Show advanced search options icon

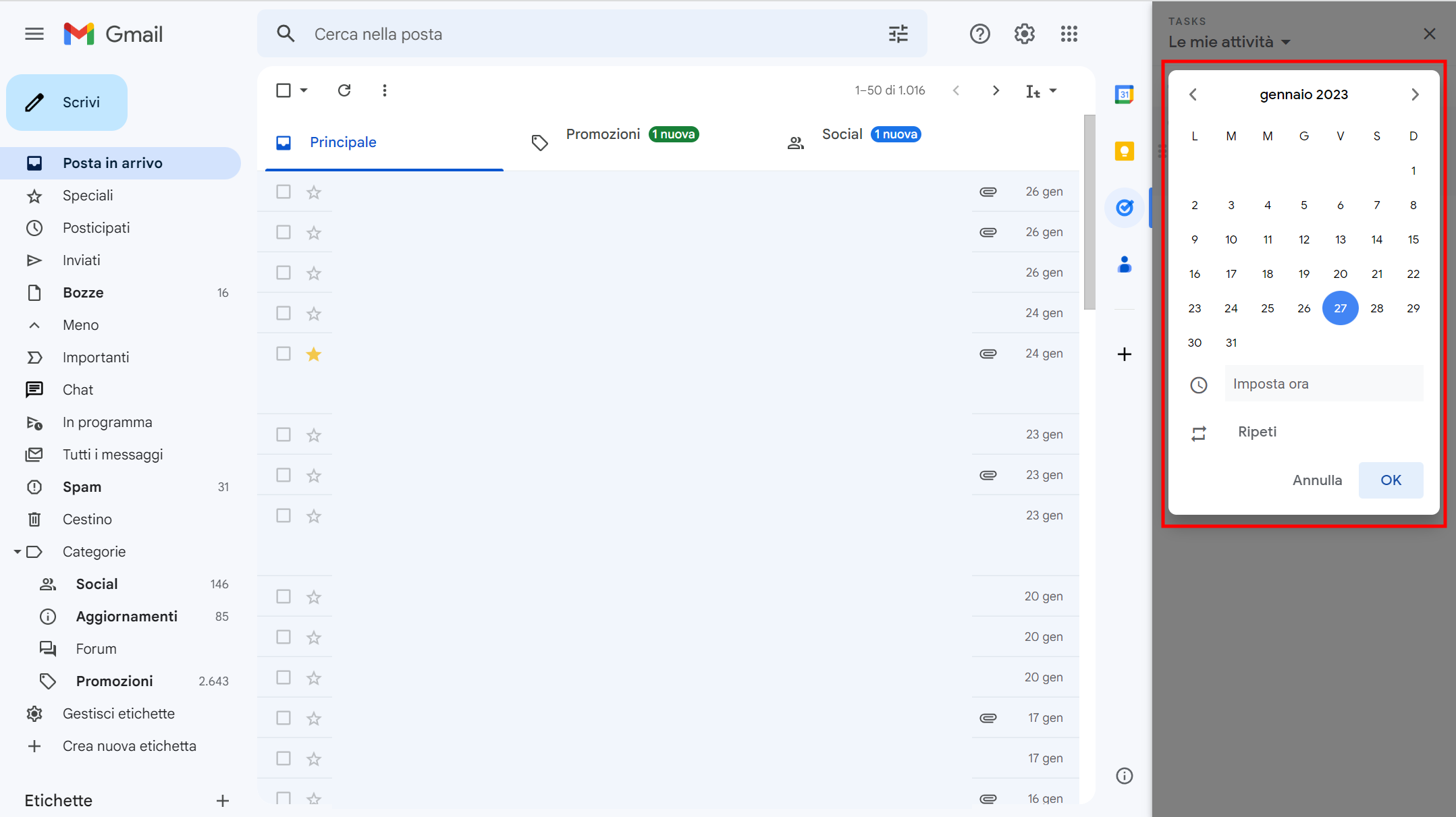[x=898, y=34]
